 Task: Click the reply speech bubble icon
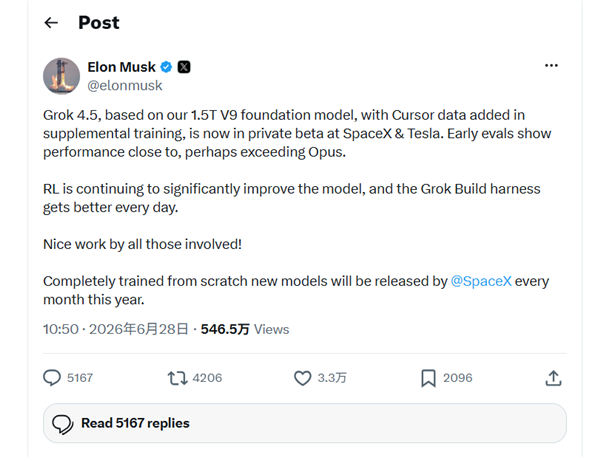coord(52,378)
